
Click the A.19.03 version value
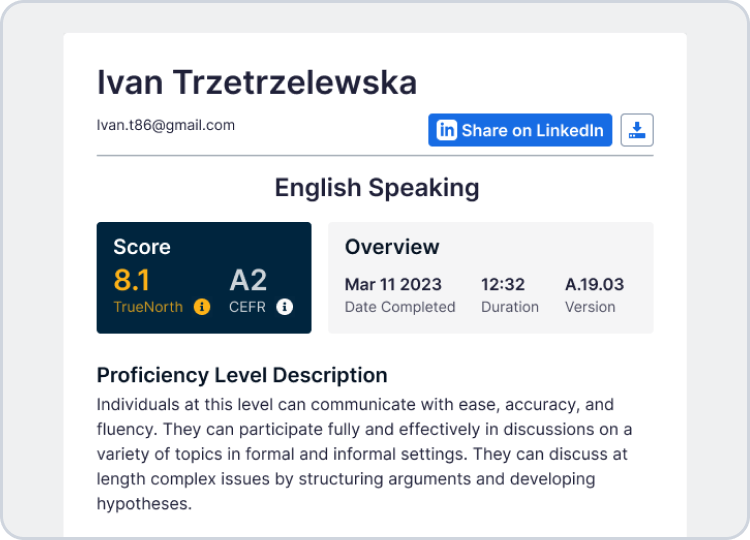[594, 285]
